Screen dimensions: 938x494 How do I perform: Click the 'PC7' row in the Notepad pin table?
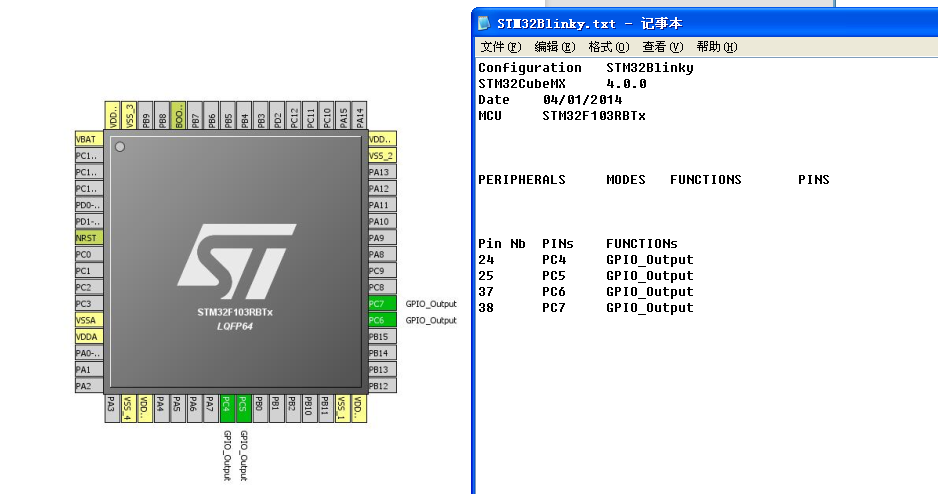point(586,307)
